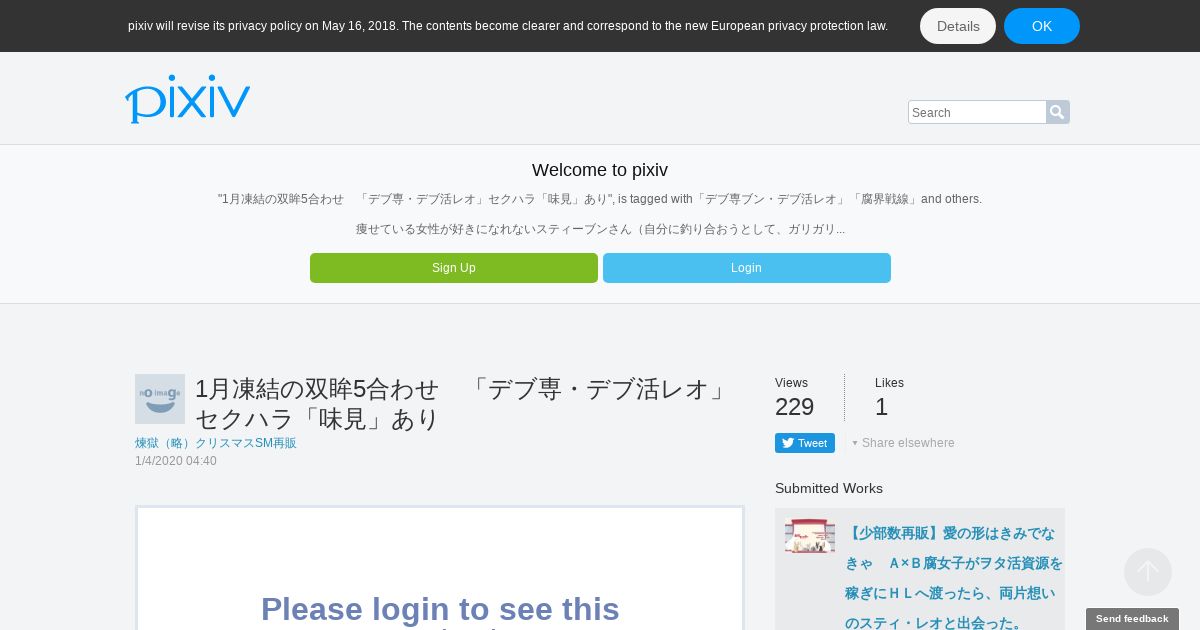Click the Welcome to pixiv heading
This screenshot has width=1200, height=630.
pos(600,170)
